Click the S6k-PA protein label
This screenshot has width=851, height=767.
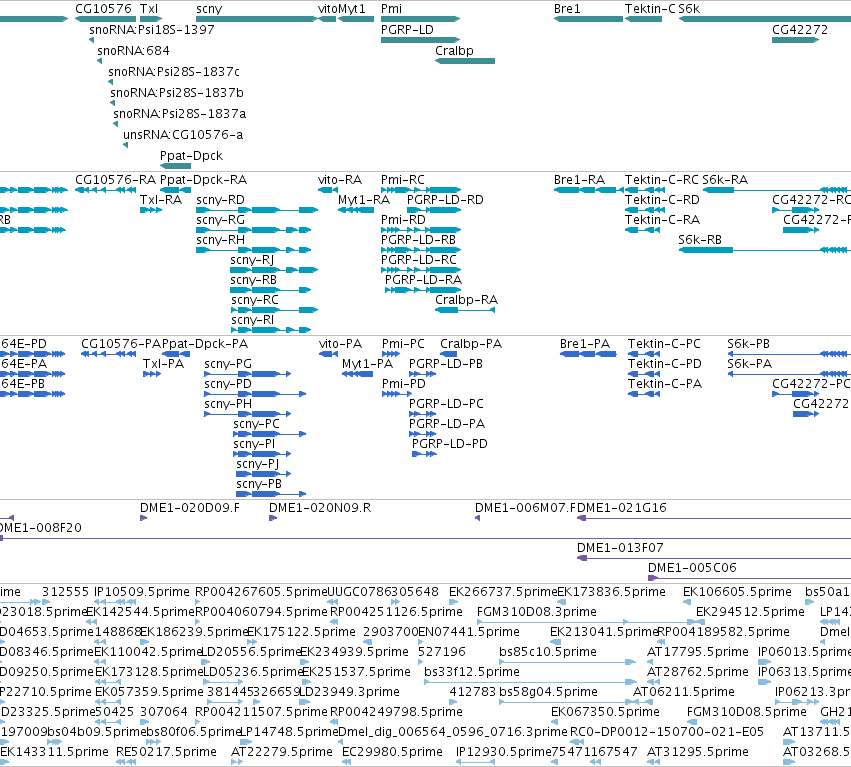tap(750, 364)
